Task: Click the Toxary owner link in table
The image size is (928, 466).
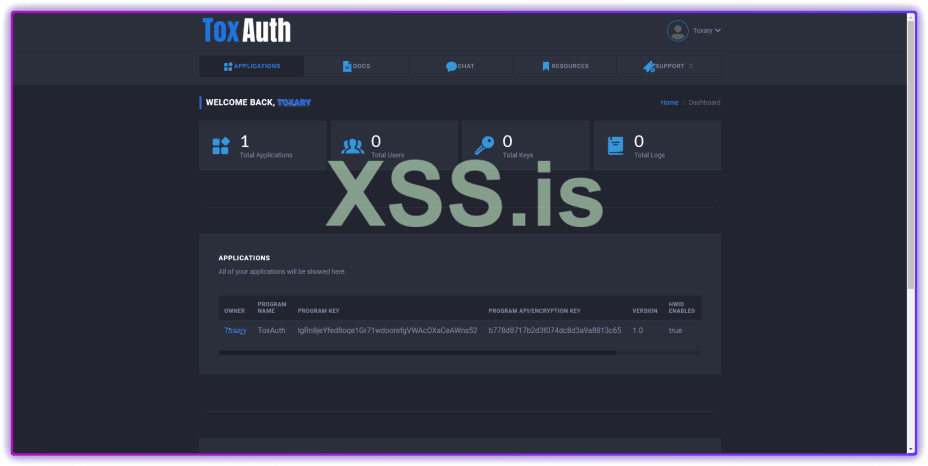Action: tap(235, 330)
